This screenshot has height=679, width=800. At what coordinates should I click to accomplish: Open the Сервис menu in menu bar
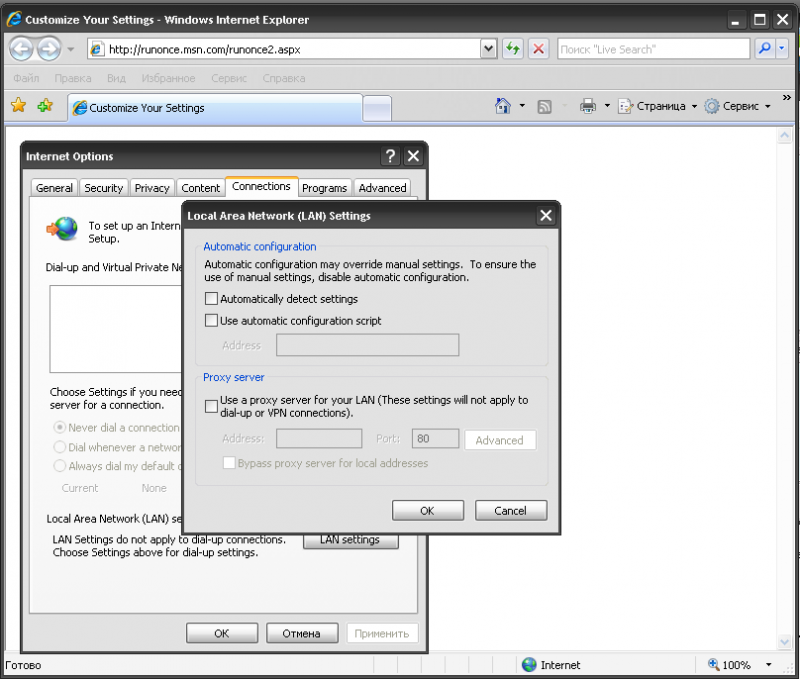[229, 79]
